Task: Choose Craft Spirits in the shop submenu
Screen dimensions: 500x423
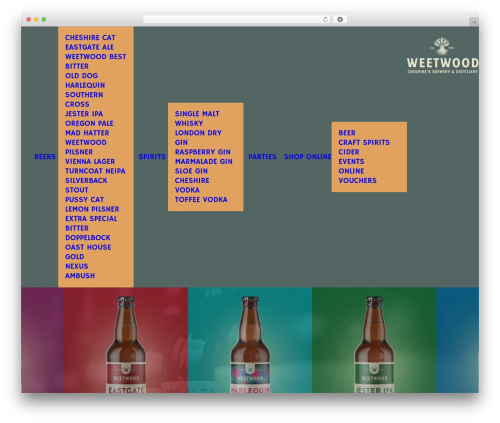Action: pos(364,142)
